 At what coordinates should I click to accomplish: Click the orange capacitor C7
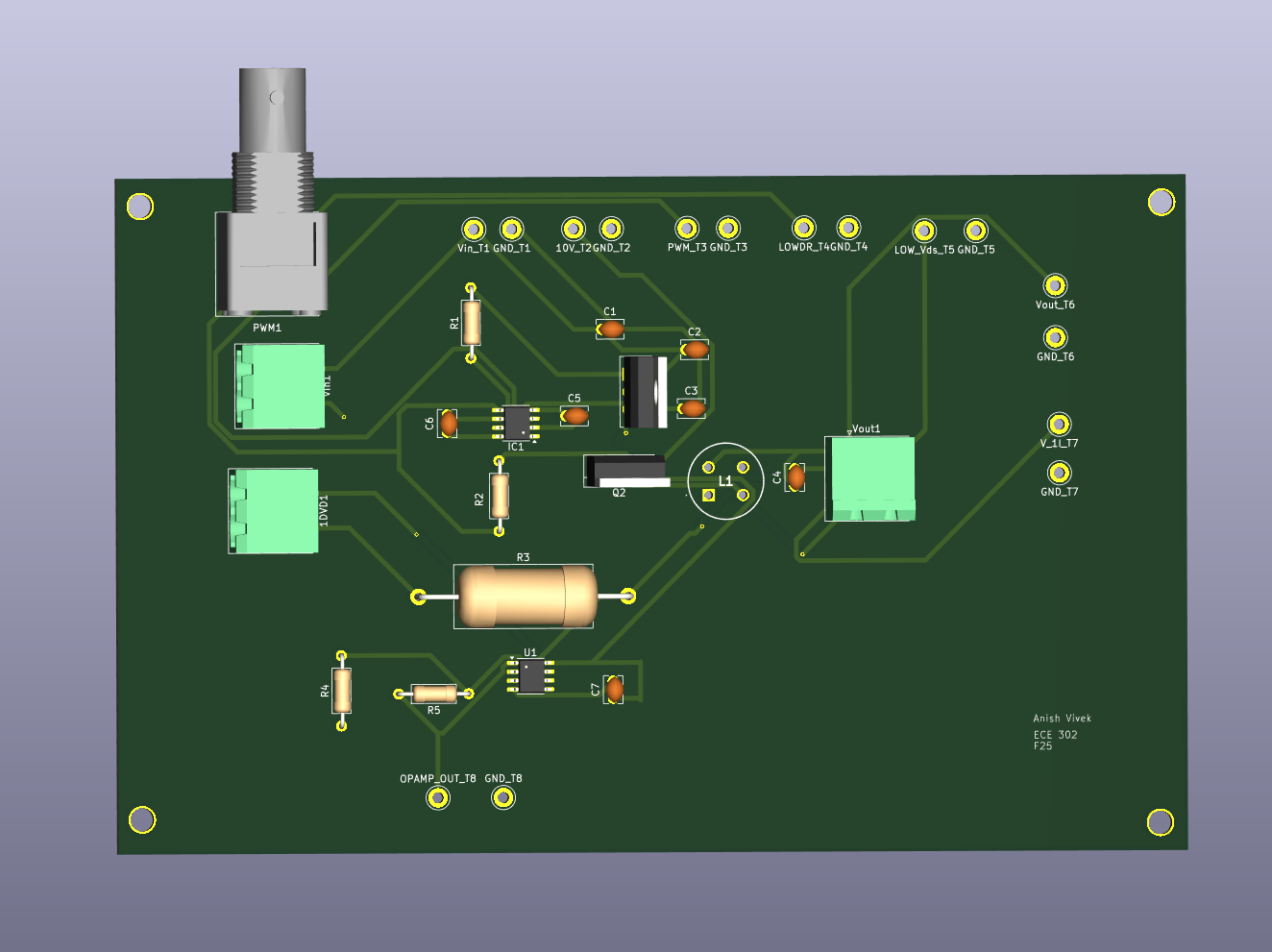pyautogui.click(x=613, y=689)
